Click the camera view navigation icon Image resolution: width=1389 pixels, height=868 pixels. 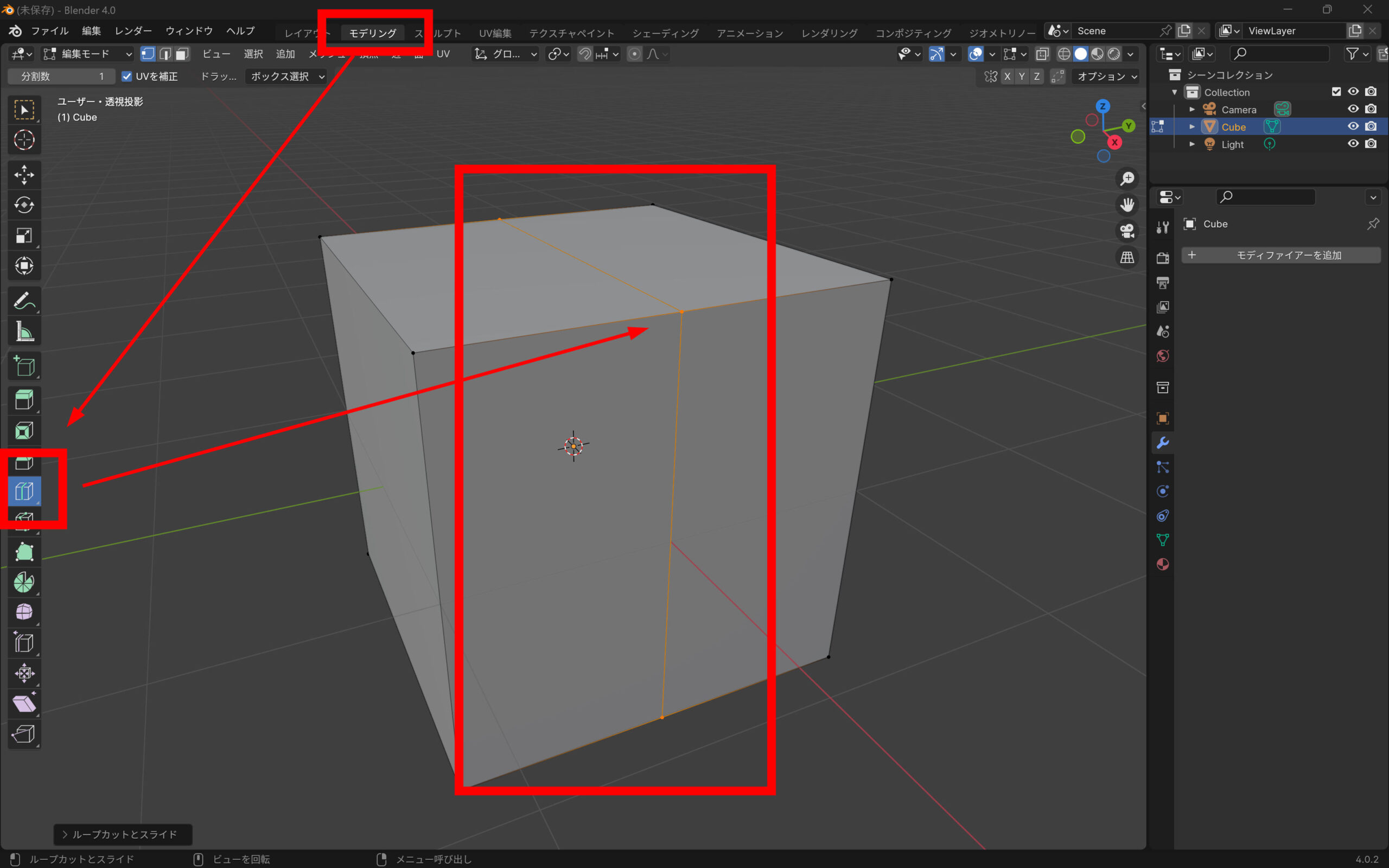pos(1127,231)
